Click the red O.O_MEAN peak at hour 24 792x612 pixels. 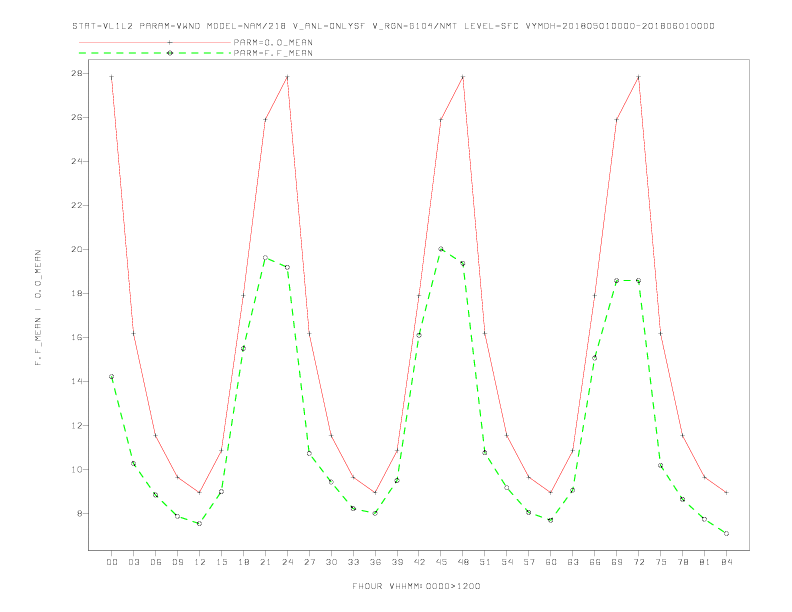coord(287,77)
